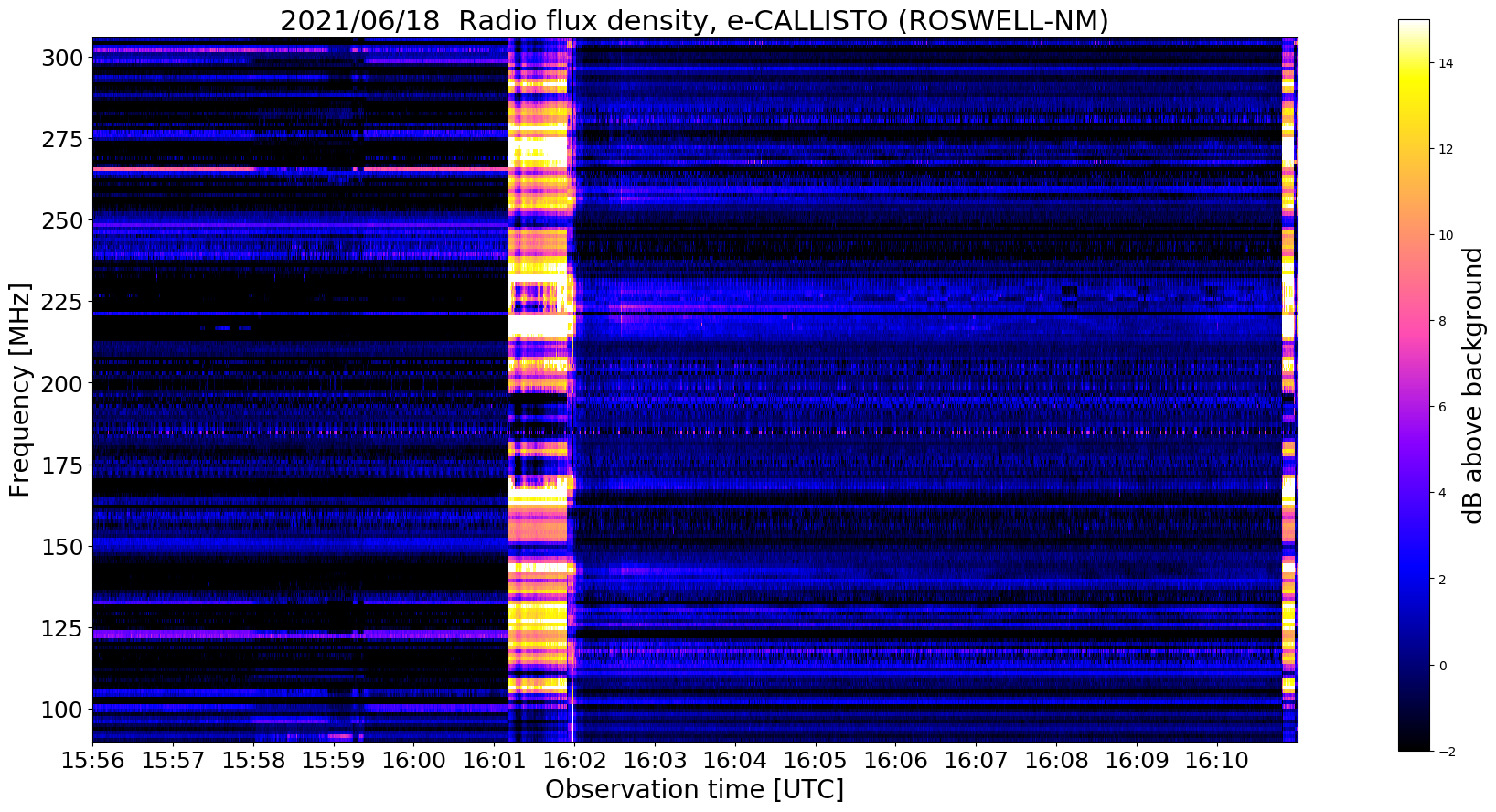
Task: Click the 100 frequency tick label
Action: coord(62,710)
